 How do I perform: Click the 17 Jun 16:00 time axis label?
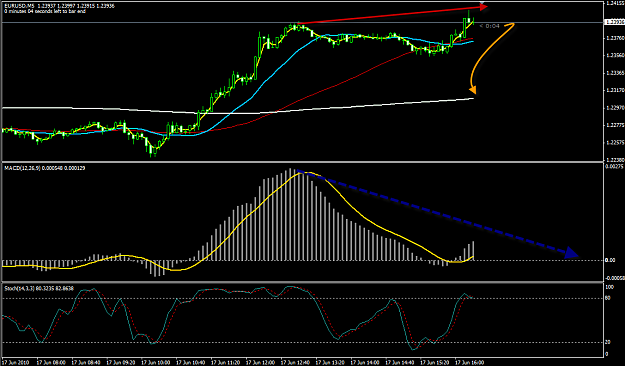[x=470, y=362]
